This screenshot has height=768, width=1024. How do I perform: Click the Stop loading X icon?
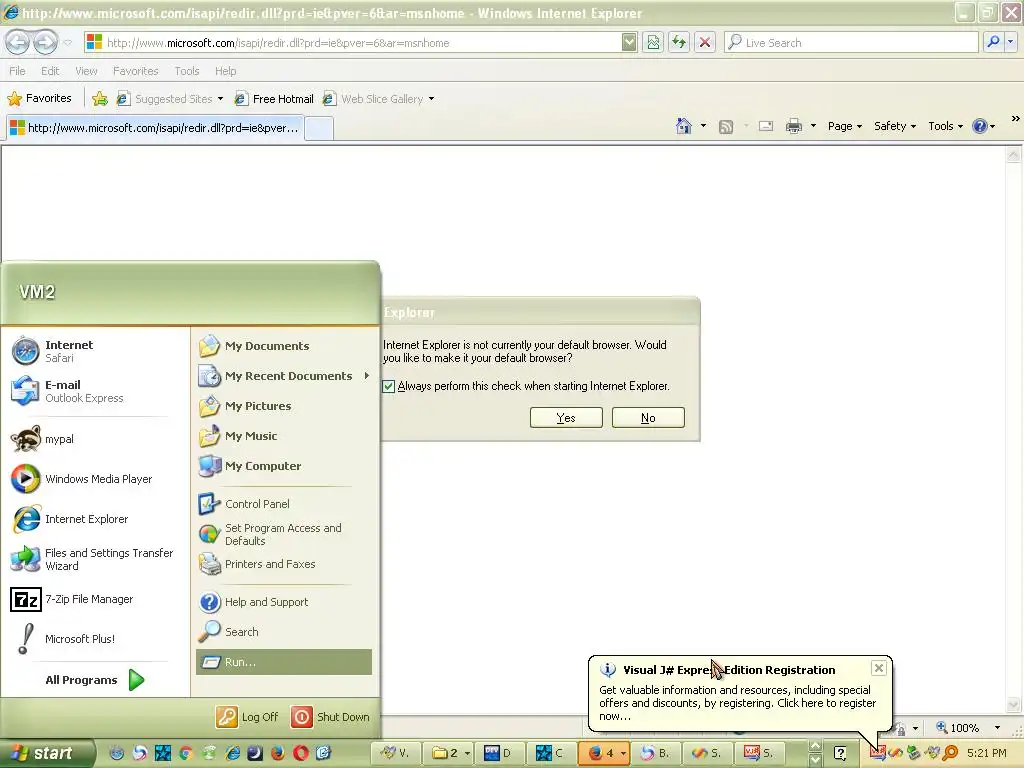(705, 42)
